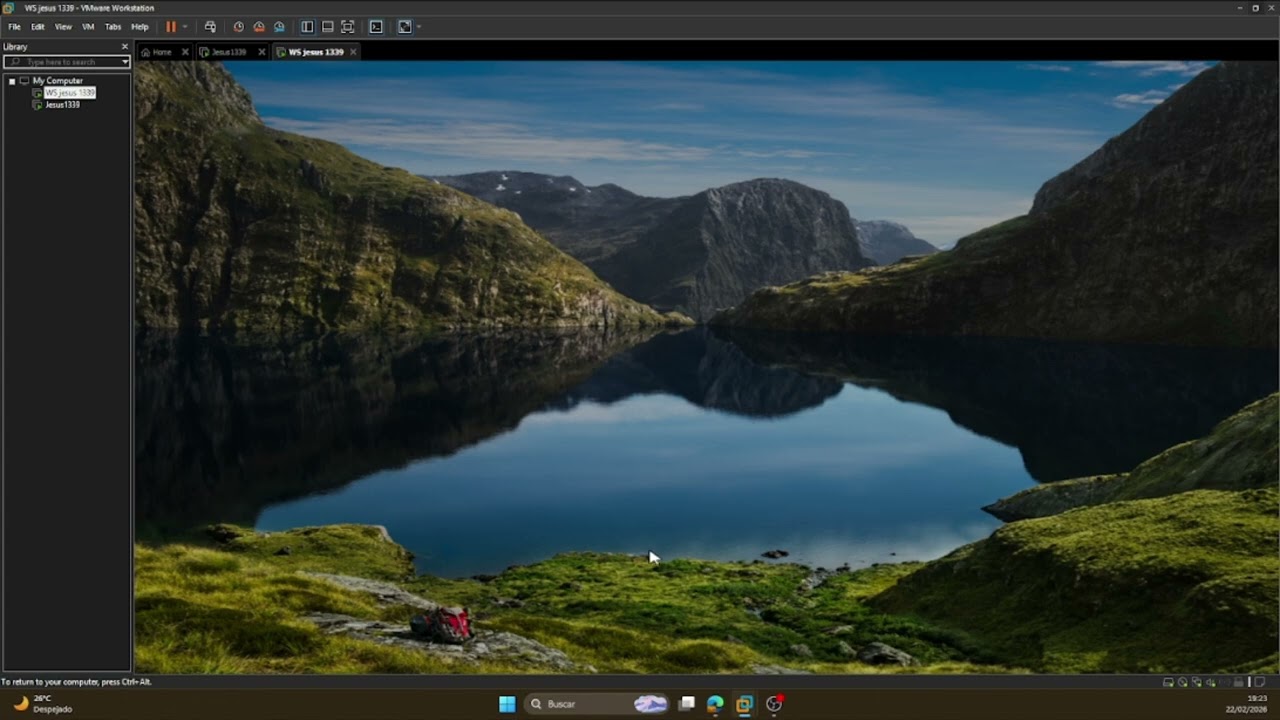Take a snapshot of this virtual machine

pyautogui.click(x=238, y=27)
